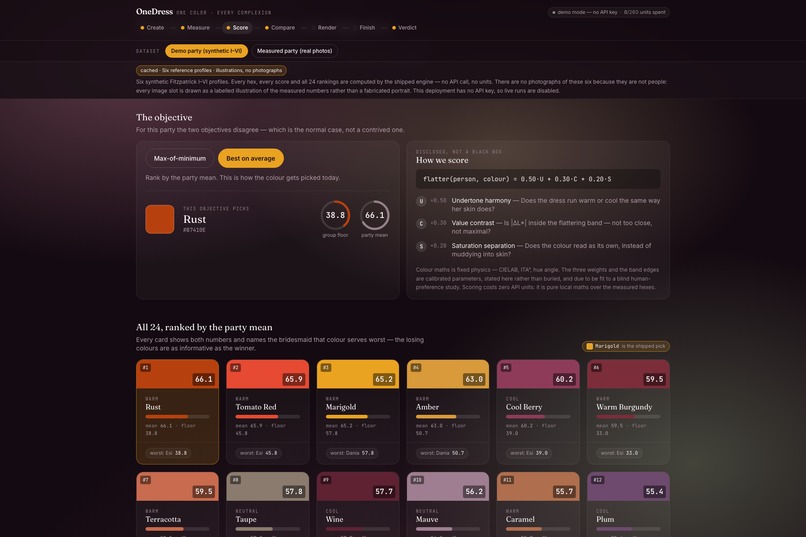Click the worst: Dania 57.8 chip
The image size is (806, 537).
click(x=352, y=453)
